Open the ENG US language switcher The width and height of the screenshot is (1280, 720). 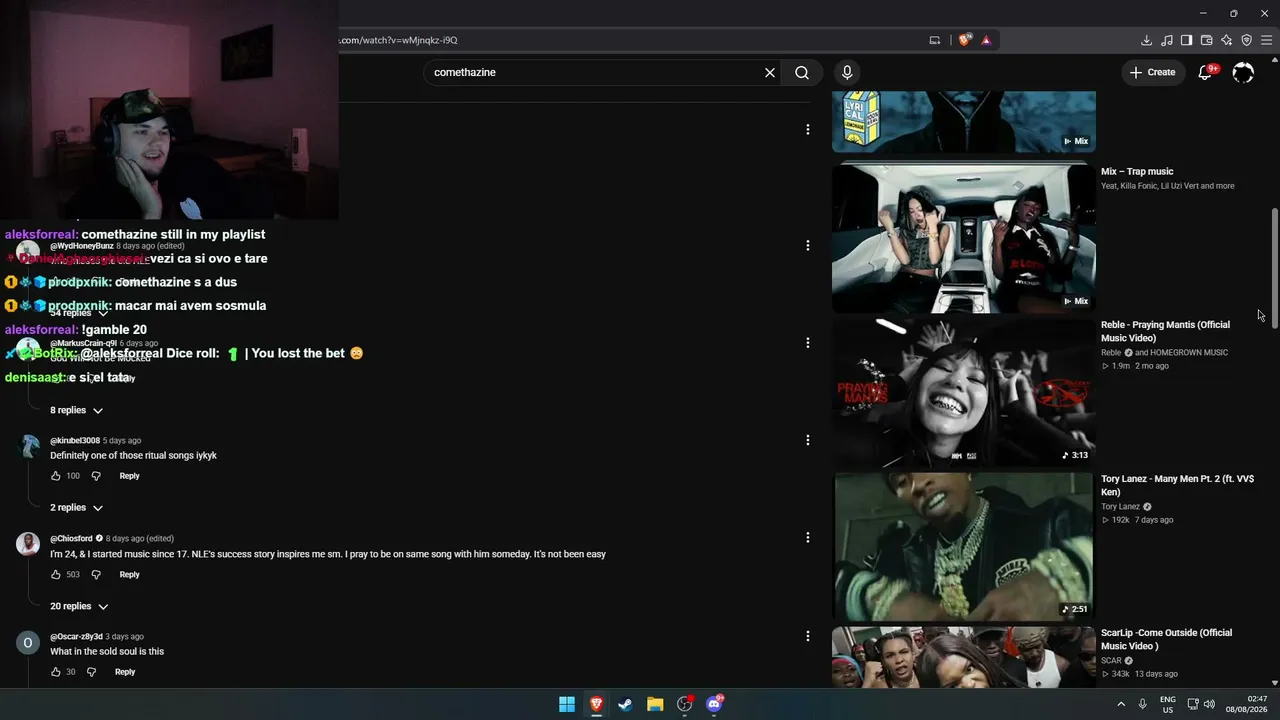(x=1168, y=704)
